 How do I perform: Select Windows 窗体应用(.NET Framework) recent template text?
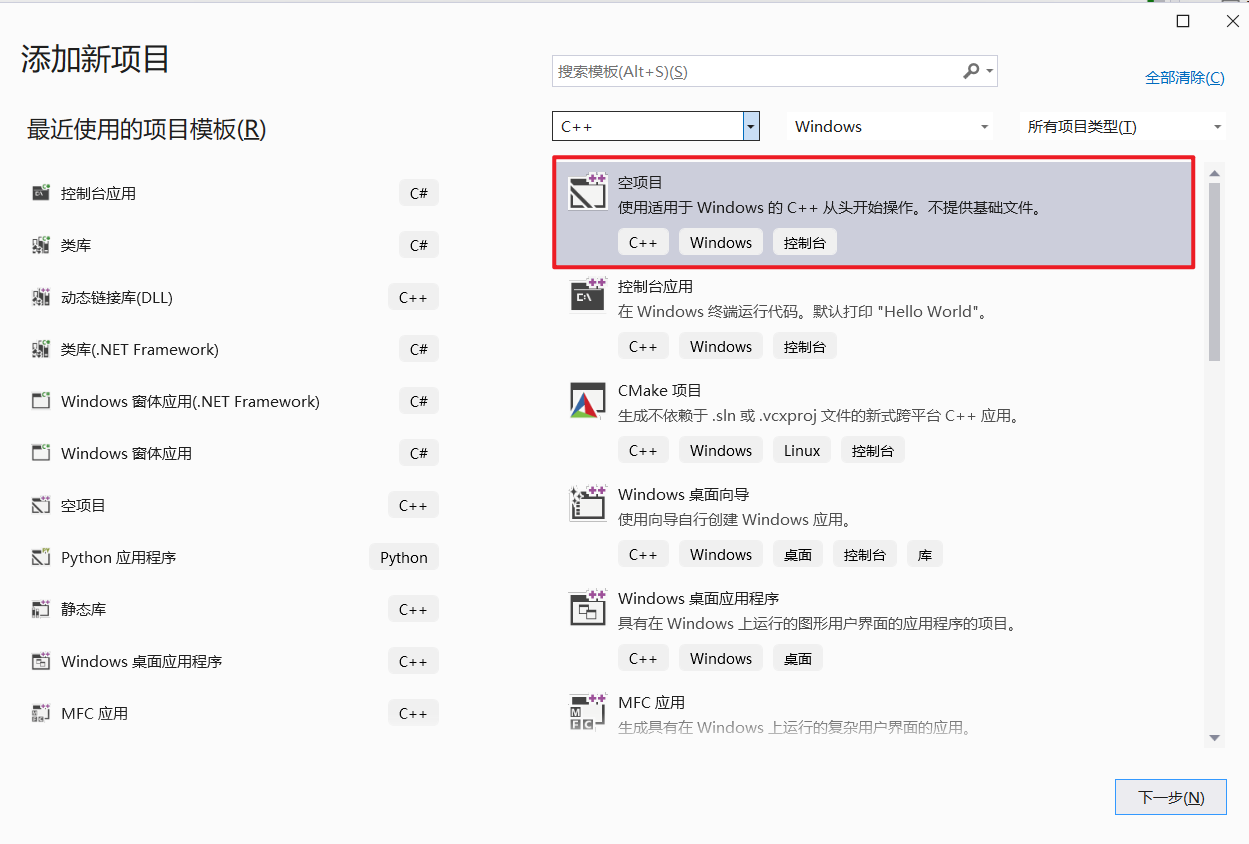(x=190, y=401)
